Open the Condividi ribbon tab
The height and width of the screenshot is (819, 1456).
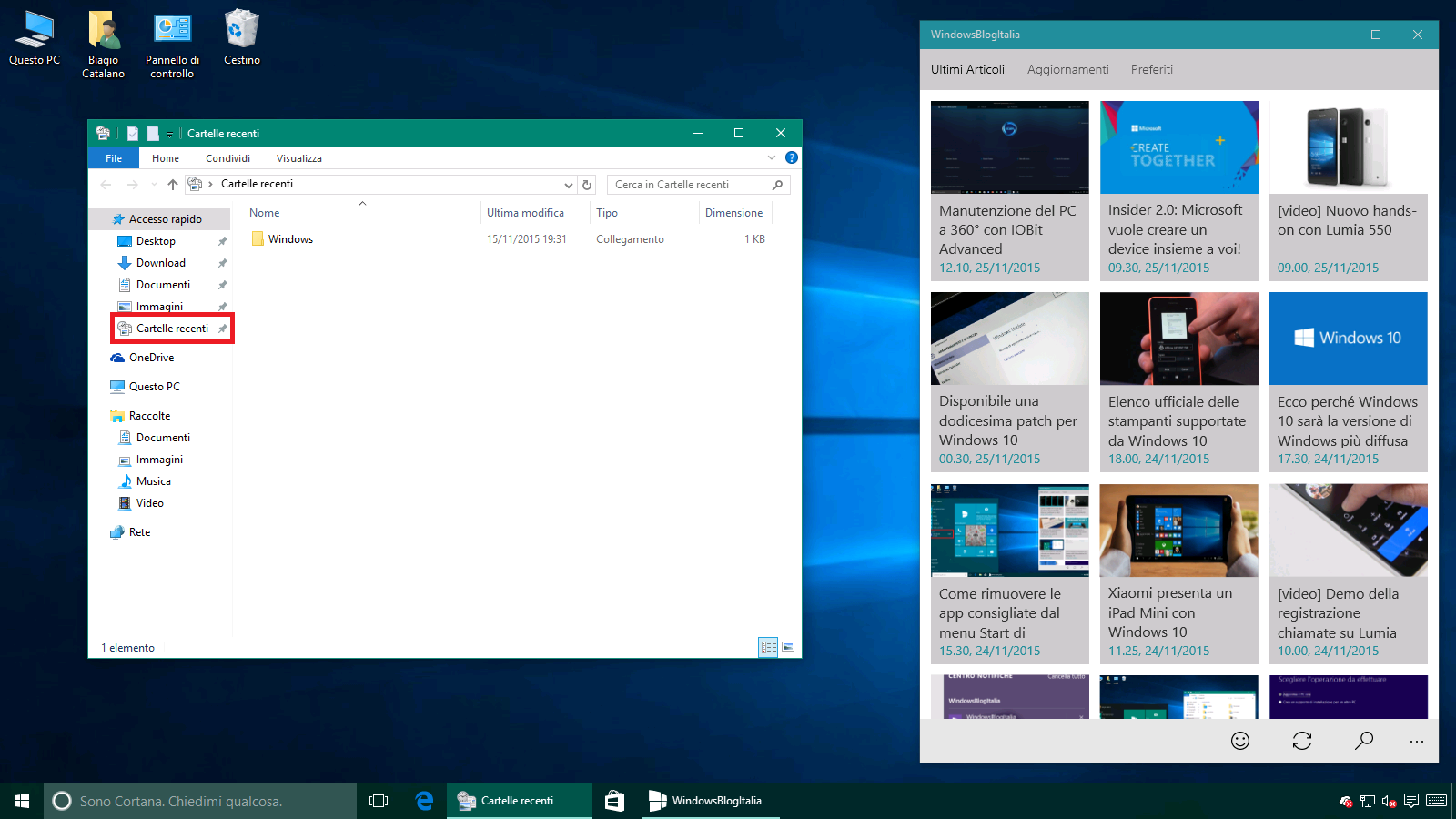pyautogui.click(x=227, y=158)
